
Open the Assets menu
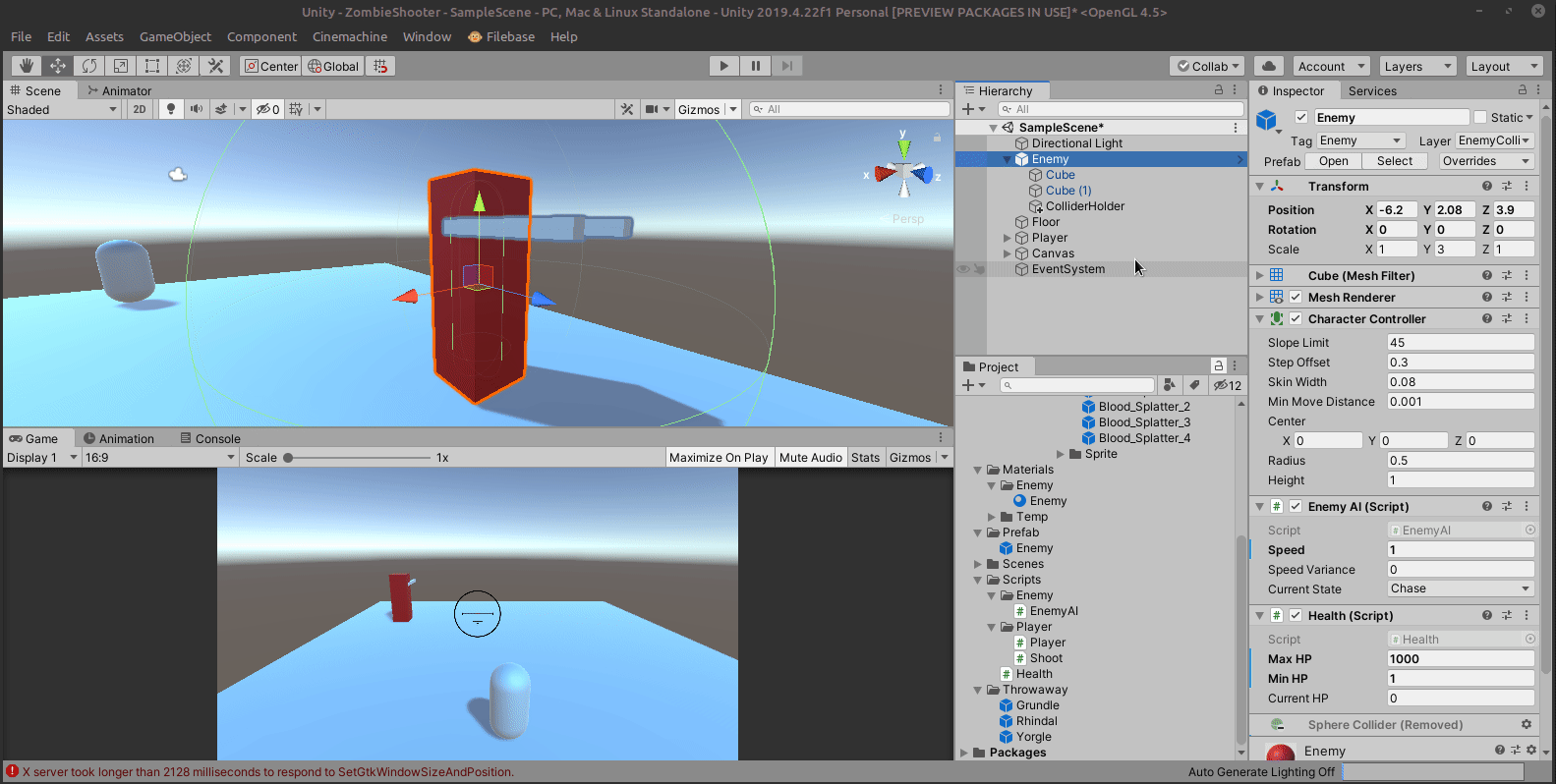[x=104, y=36]
